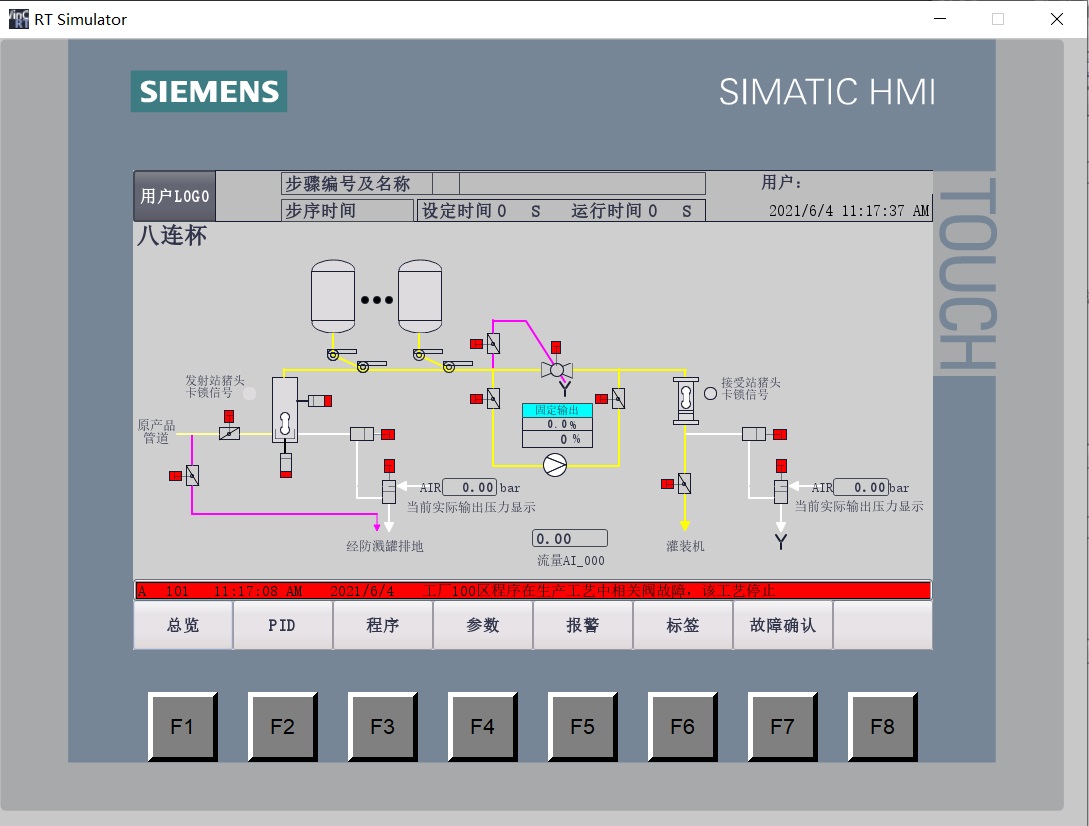Click the SIEMENS logo

(x=209, y=91)
